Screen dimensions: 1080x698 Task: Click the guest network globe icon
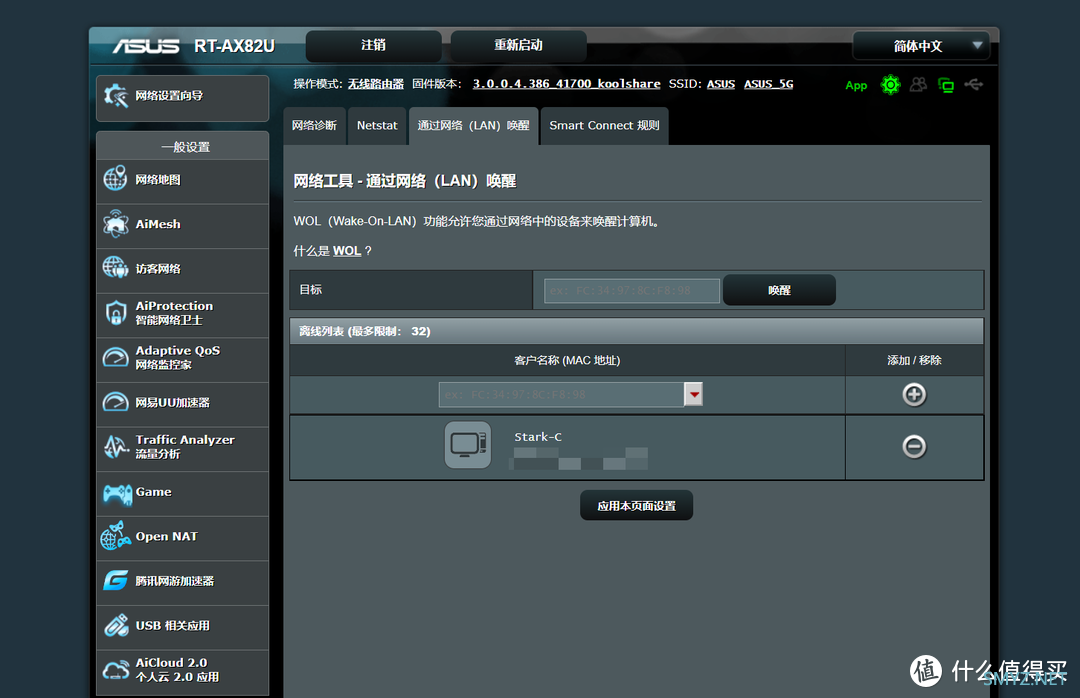point(115,267)
